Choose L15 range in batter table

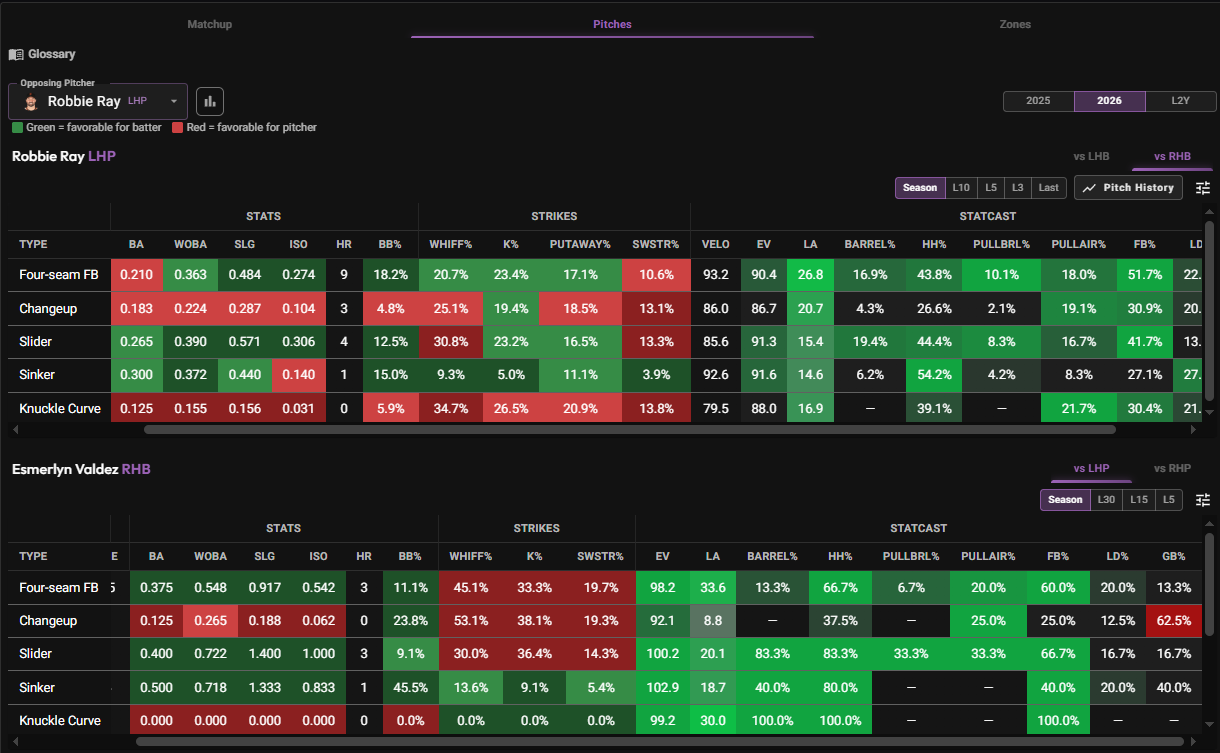click(1139, 499)
